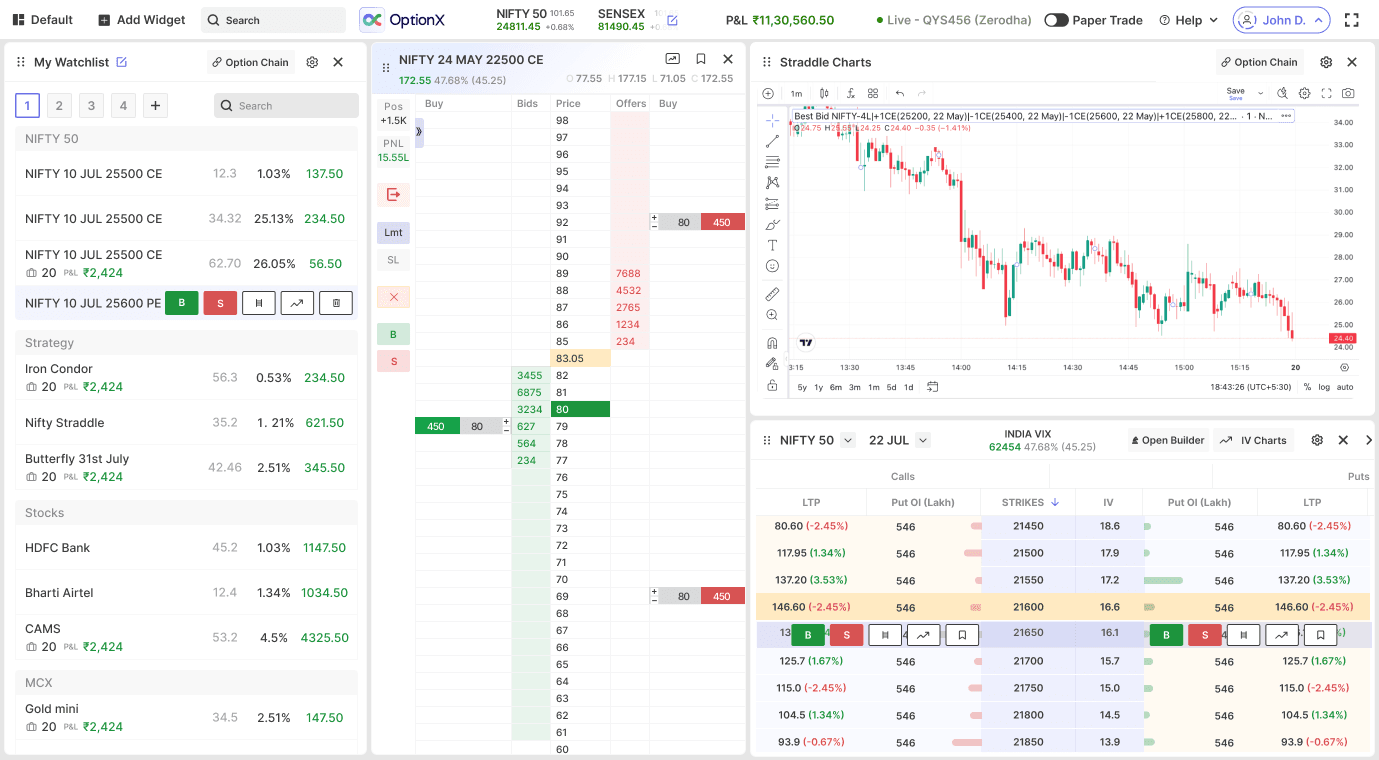Select the text annotation tool
The image size is (1379, 760).
point(772,245)
